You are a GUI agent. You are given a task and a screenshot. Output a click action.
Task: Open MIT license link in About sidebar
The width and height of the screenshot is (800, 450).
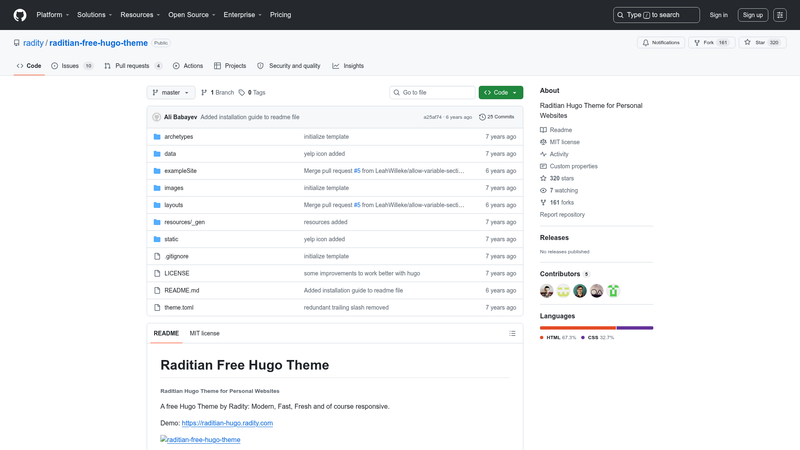[560, 142]
